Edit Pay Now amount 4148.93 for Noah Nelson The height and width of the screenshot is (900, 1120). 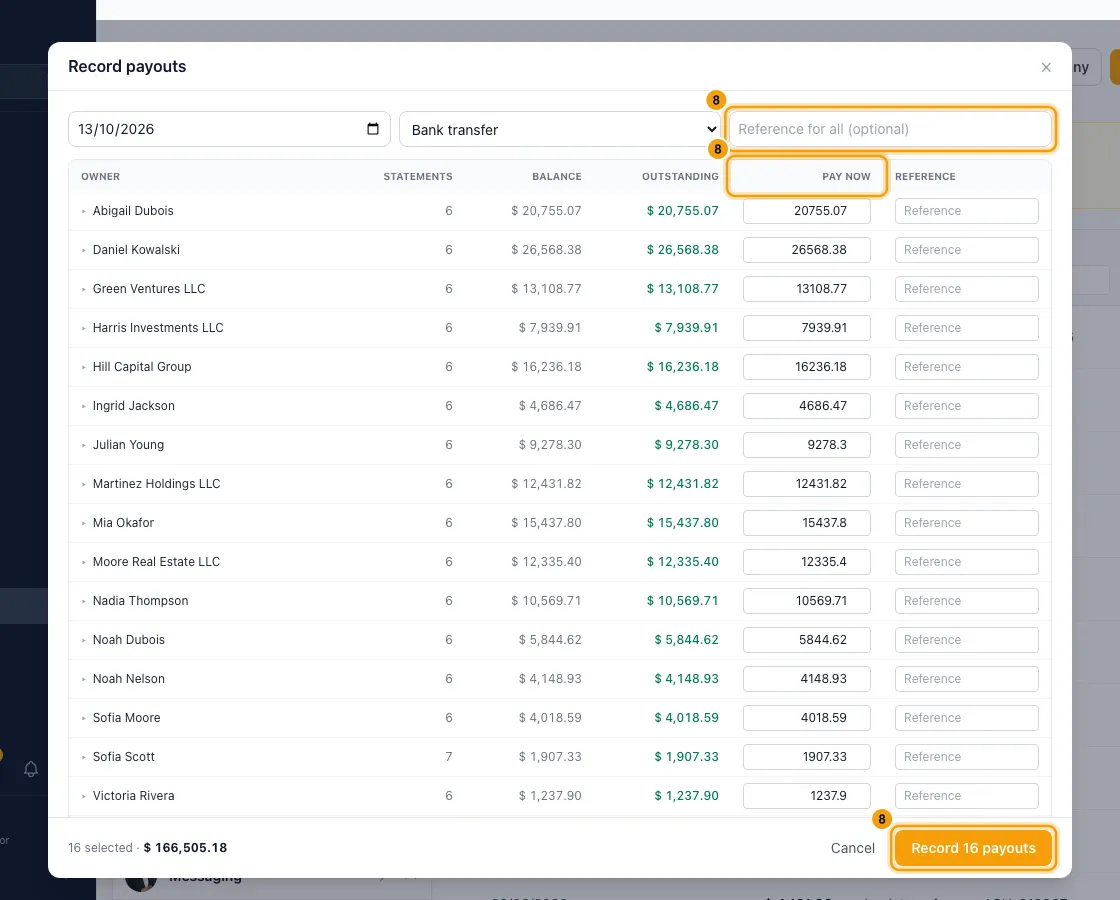pos(806,679)
